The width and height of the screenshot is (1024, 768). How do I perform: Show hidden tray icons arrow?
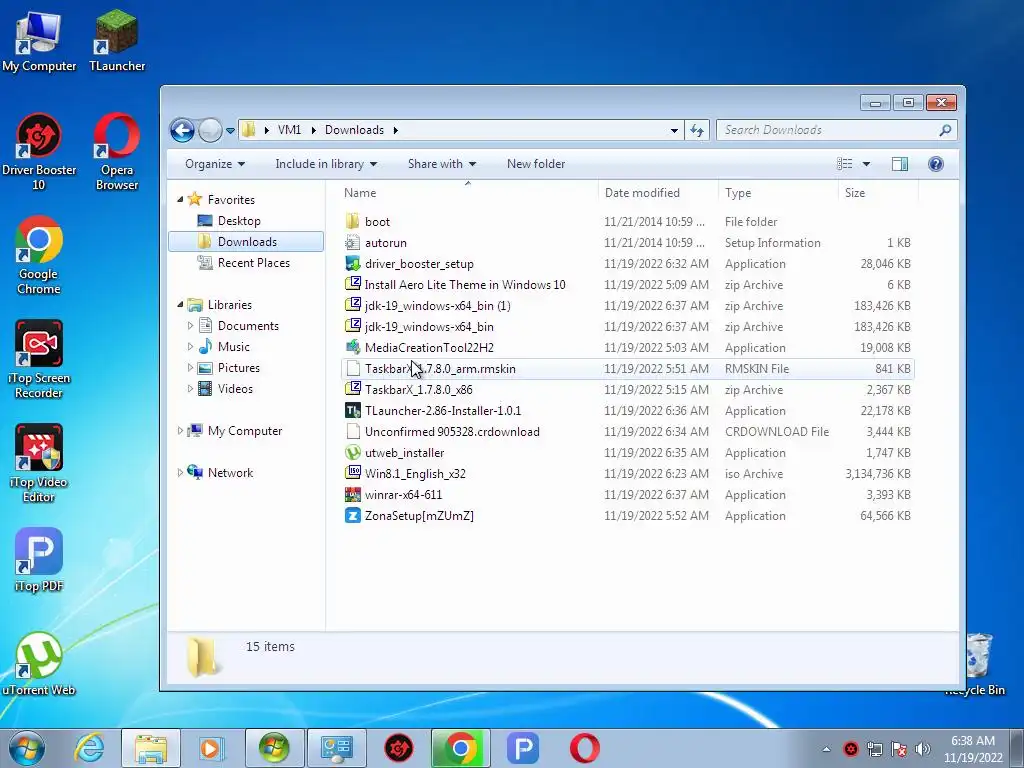click(826, 749)
